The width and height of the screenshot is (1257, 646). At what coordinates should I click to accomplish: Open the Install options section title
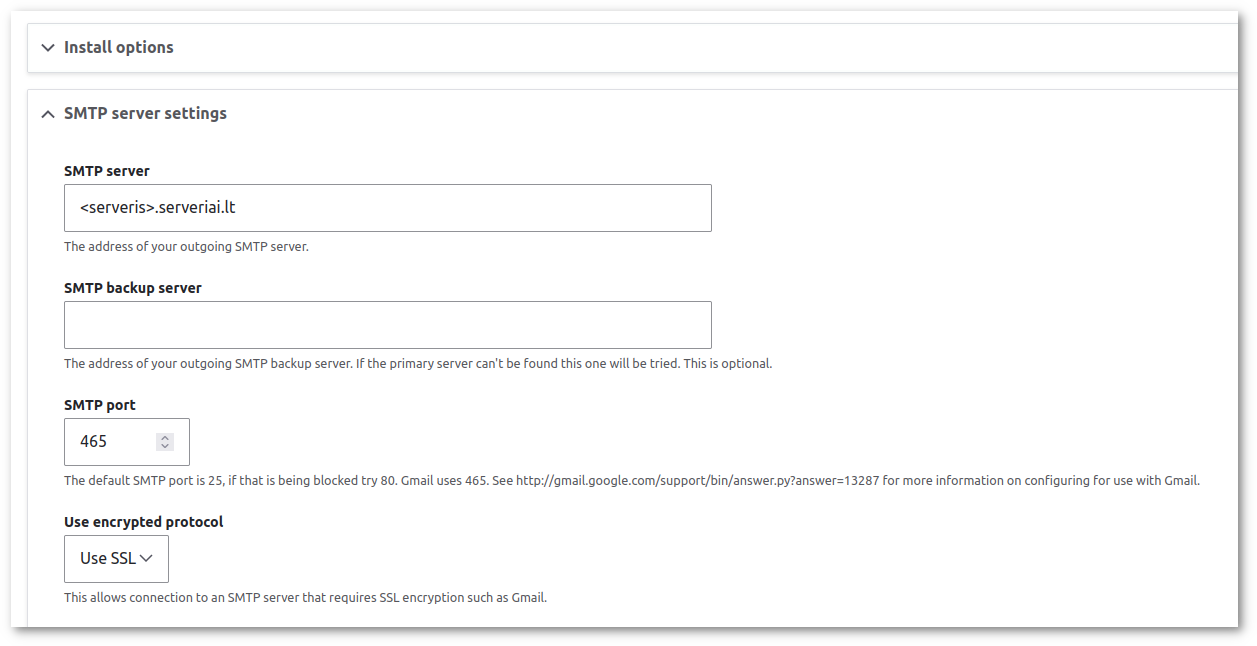[x=119, y=47]
